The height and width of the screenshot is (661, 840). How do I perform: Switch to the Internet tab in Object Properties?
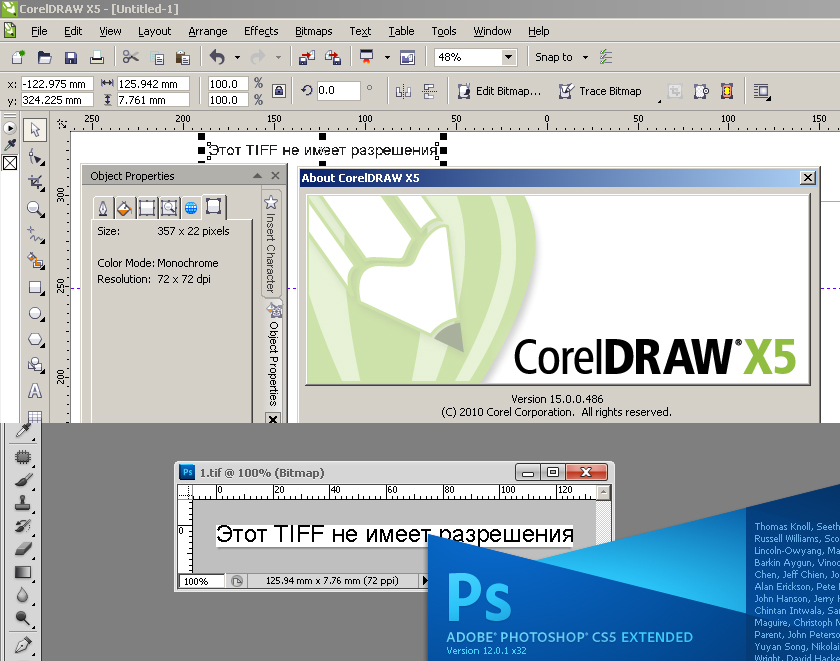(x=191, y=208)
